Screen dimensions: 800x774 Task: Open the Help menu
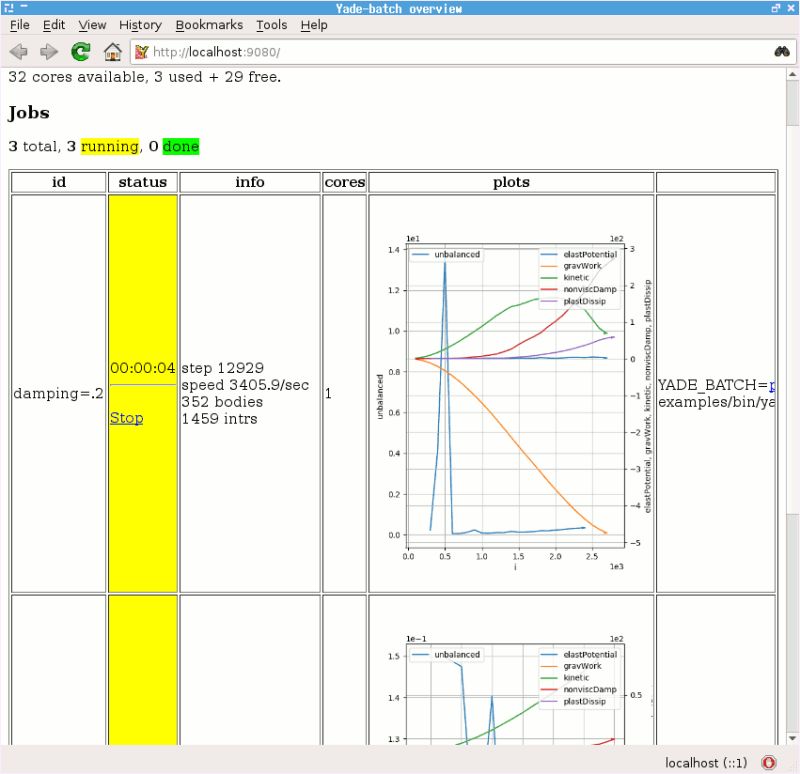click(314, 25)
